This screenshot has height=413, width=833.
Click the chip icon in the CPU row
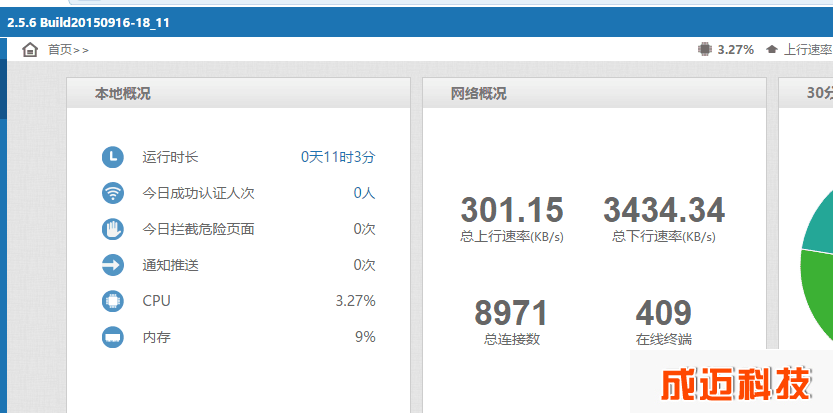pyautogui.click(x=113, y=301)
